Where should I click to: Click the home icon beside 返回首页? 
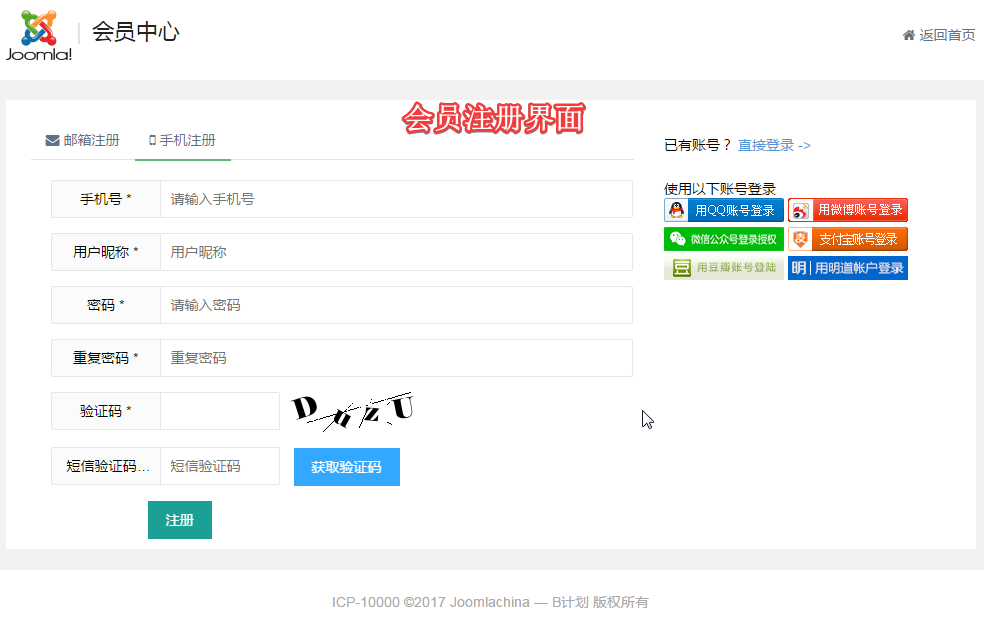coord(909,35)
